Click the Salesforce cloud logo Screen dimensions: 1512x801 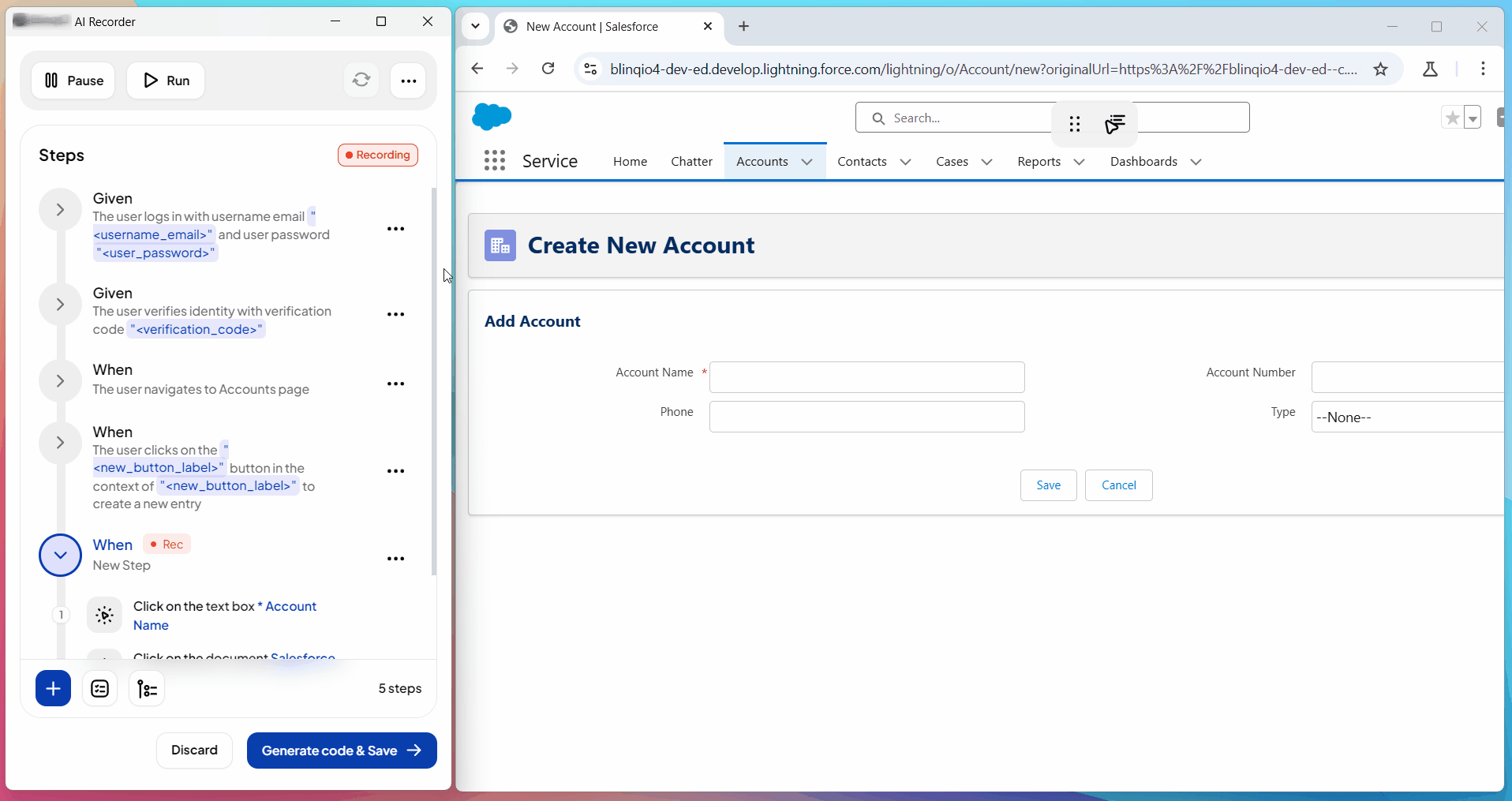point(492,117)
